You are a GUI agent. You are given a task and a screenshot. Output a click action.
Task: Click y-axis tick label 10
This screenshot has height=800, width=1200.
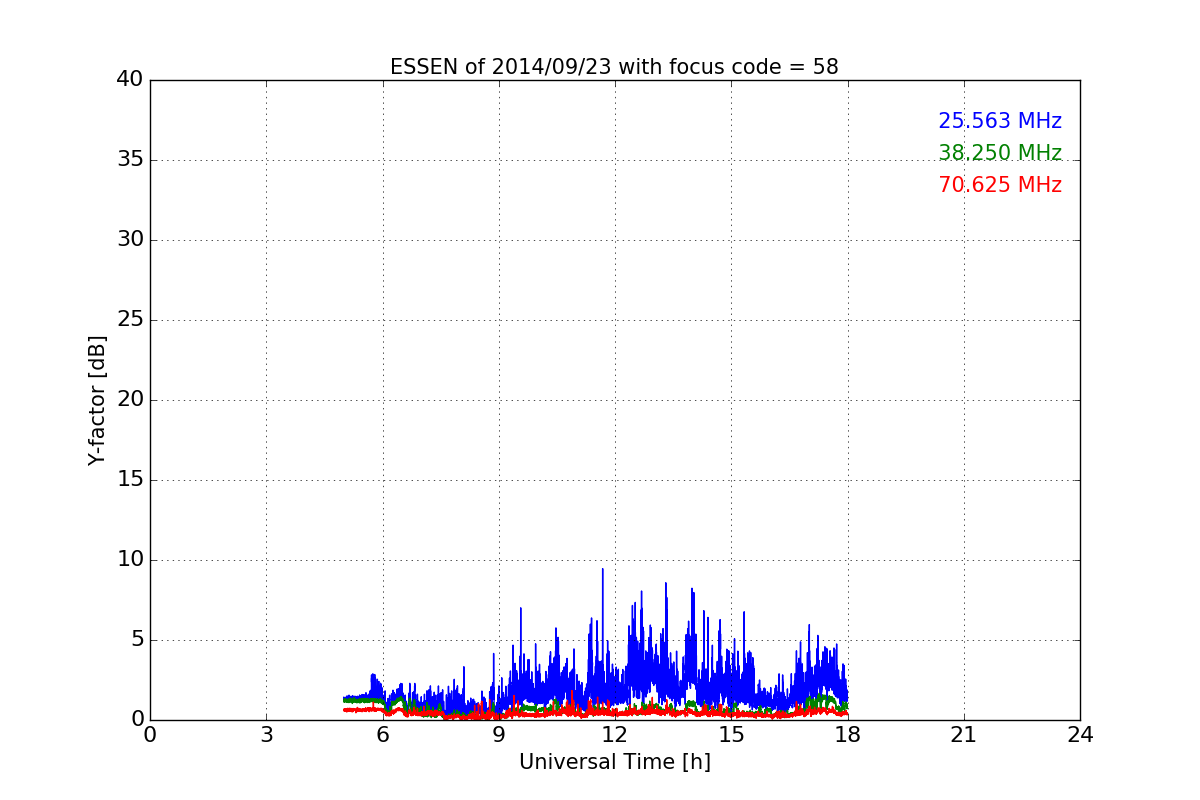tap(130, 560)
